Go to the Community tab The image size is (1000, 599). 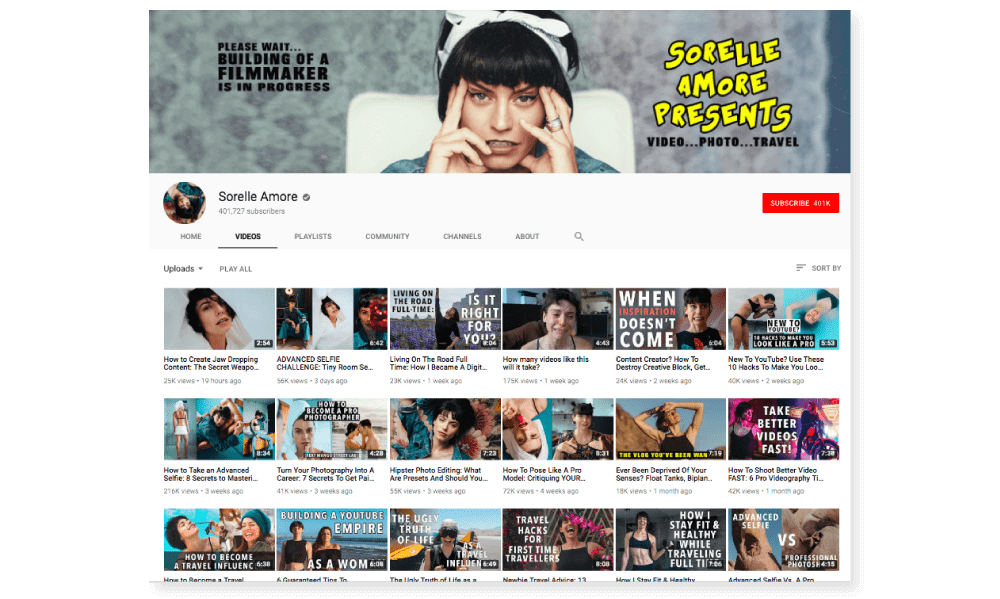(x=387, y=237)
